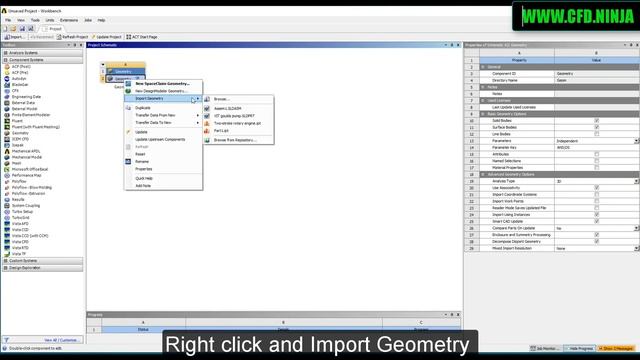This screenshot has height=360, width=640.
Task: Click the Rename icon in context menu
Action: coord(128,162)
